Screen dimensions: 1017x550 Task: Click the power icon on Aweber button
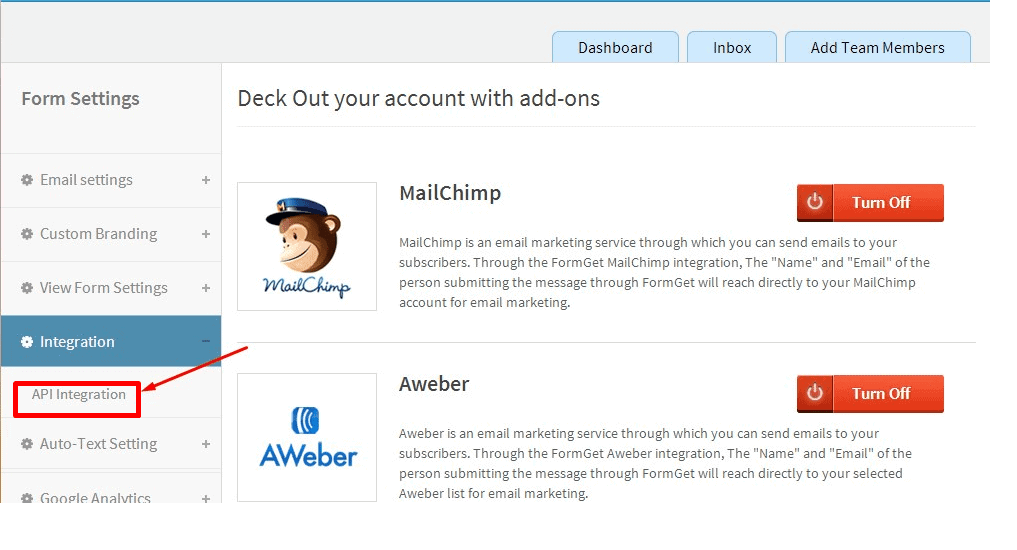pyautogui.click(x=815, y=393)
